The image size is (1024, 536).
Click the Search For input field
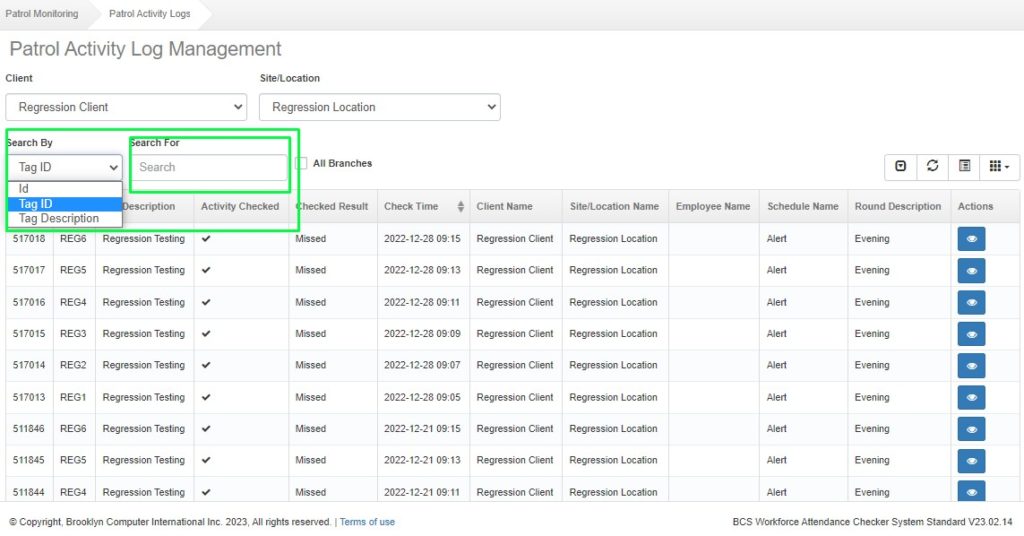tap(208, 167)
